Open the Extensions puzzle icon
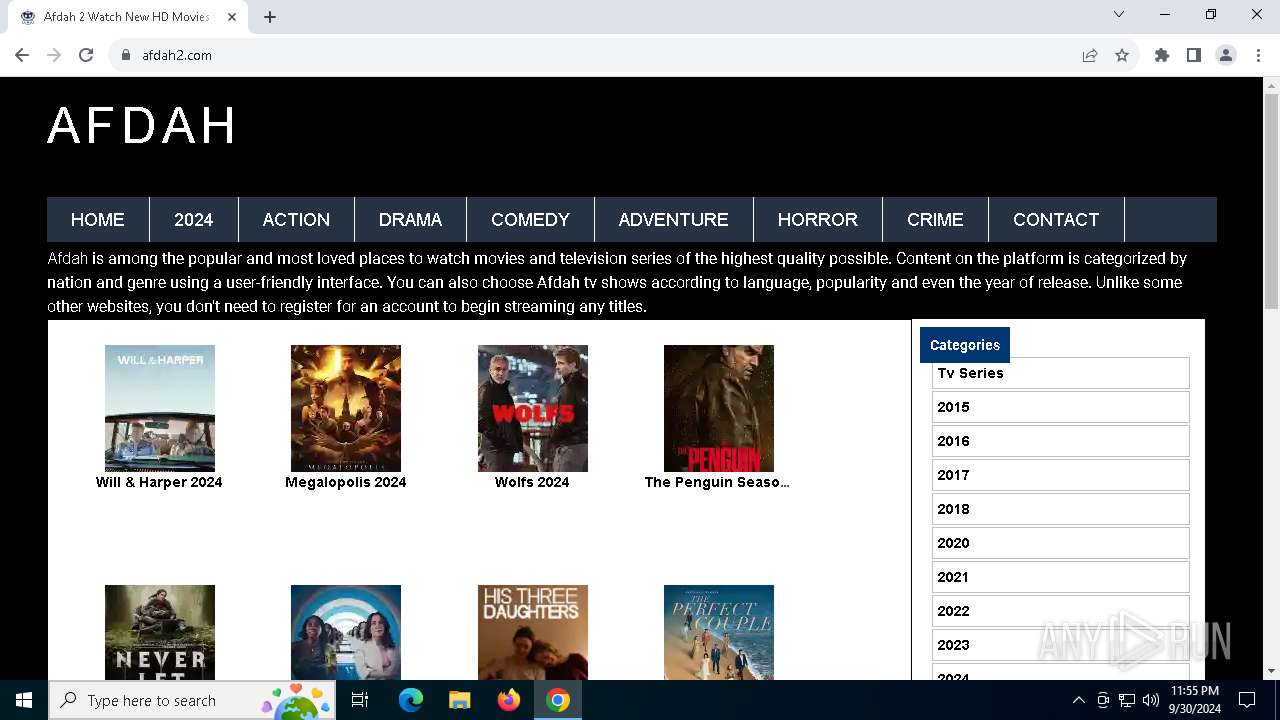This screenshot has height=720, width=1280. [x=1162, y=55]
